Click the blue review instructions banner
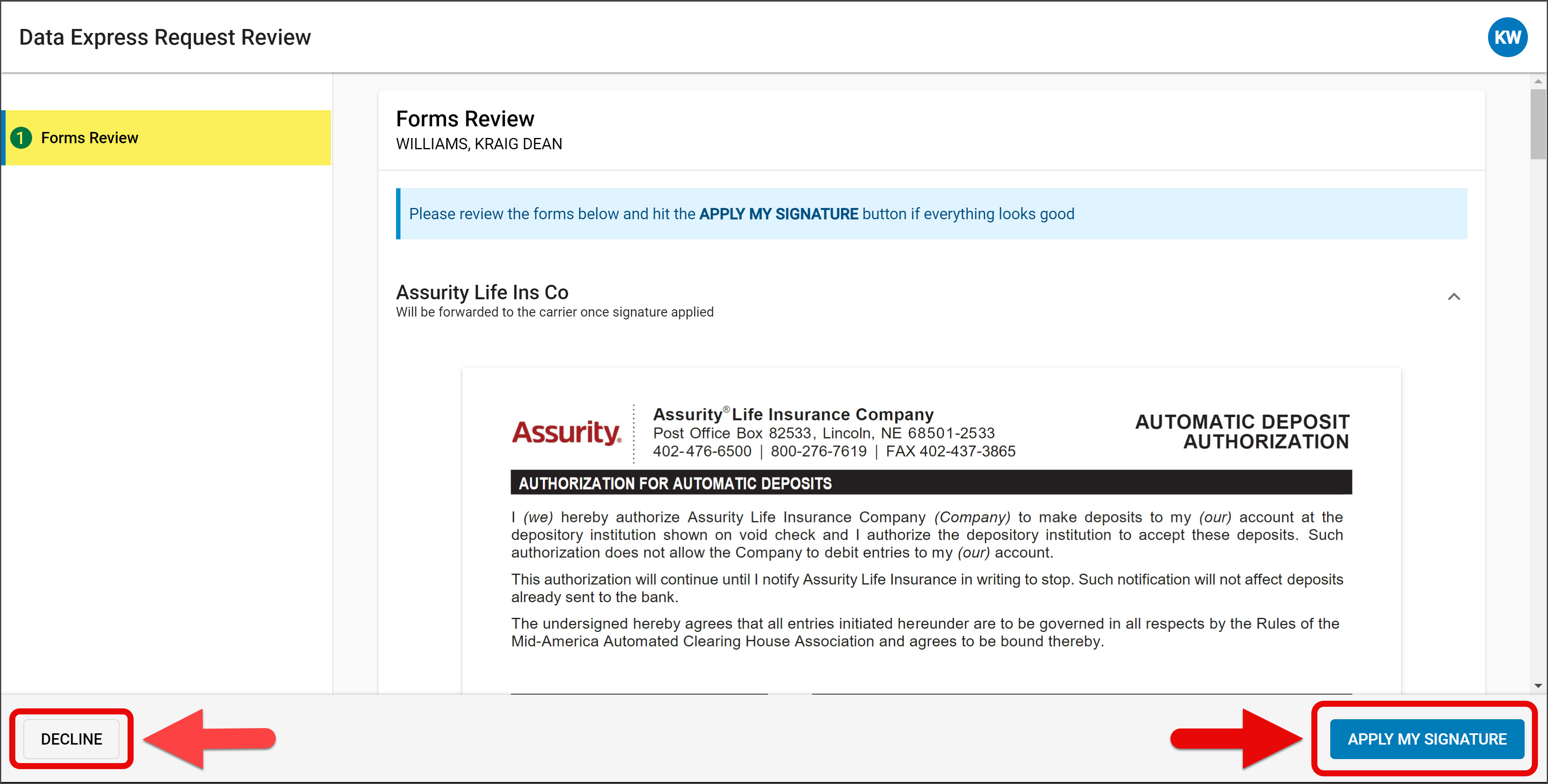 point(931,214)
